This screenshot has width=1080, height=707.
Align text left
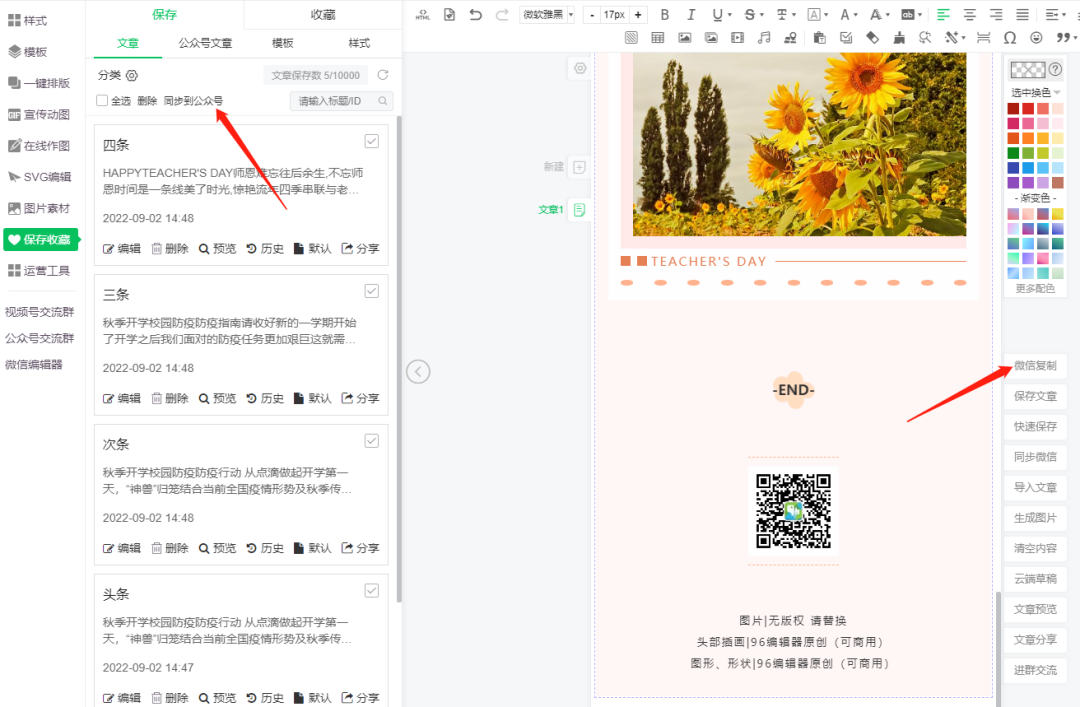[x=943, y=14]
